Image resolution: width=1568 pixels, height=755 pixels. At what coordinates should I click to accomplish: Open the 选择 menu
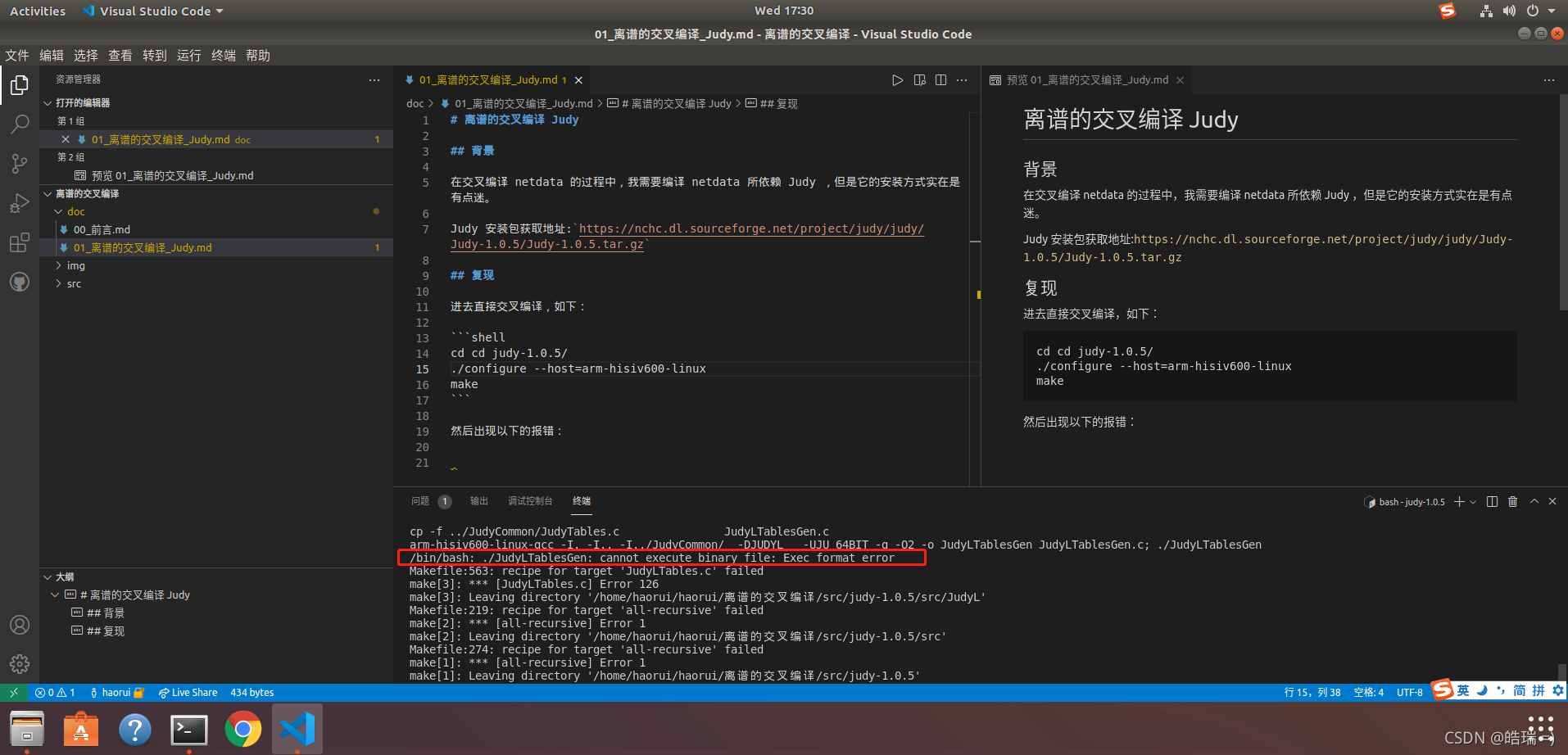pyautogui.click(x=85, y=56)
